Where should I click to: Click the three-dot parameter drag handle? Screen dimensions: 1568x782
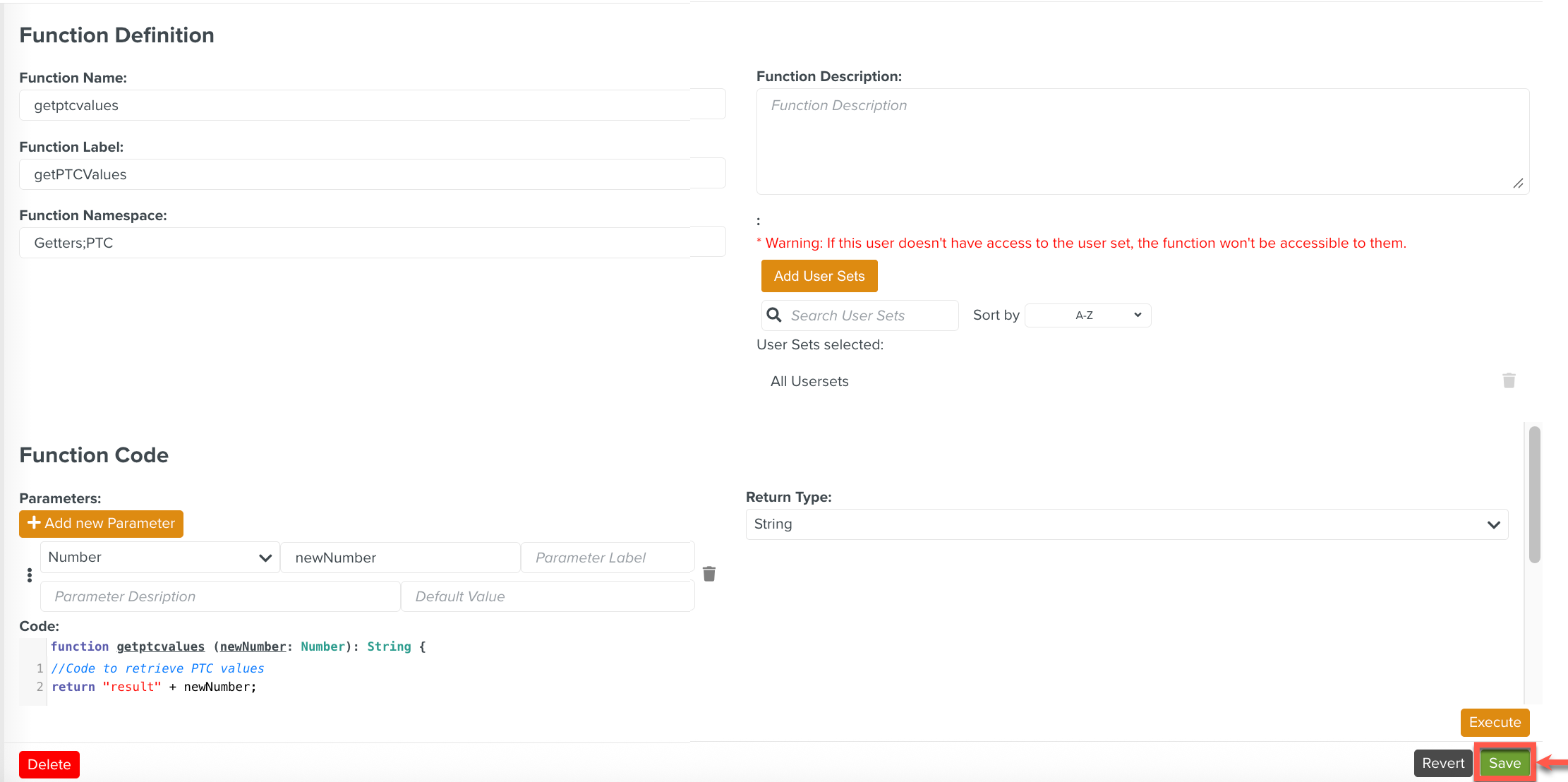coord(29,575)
